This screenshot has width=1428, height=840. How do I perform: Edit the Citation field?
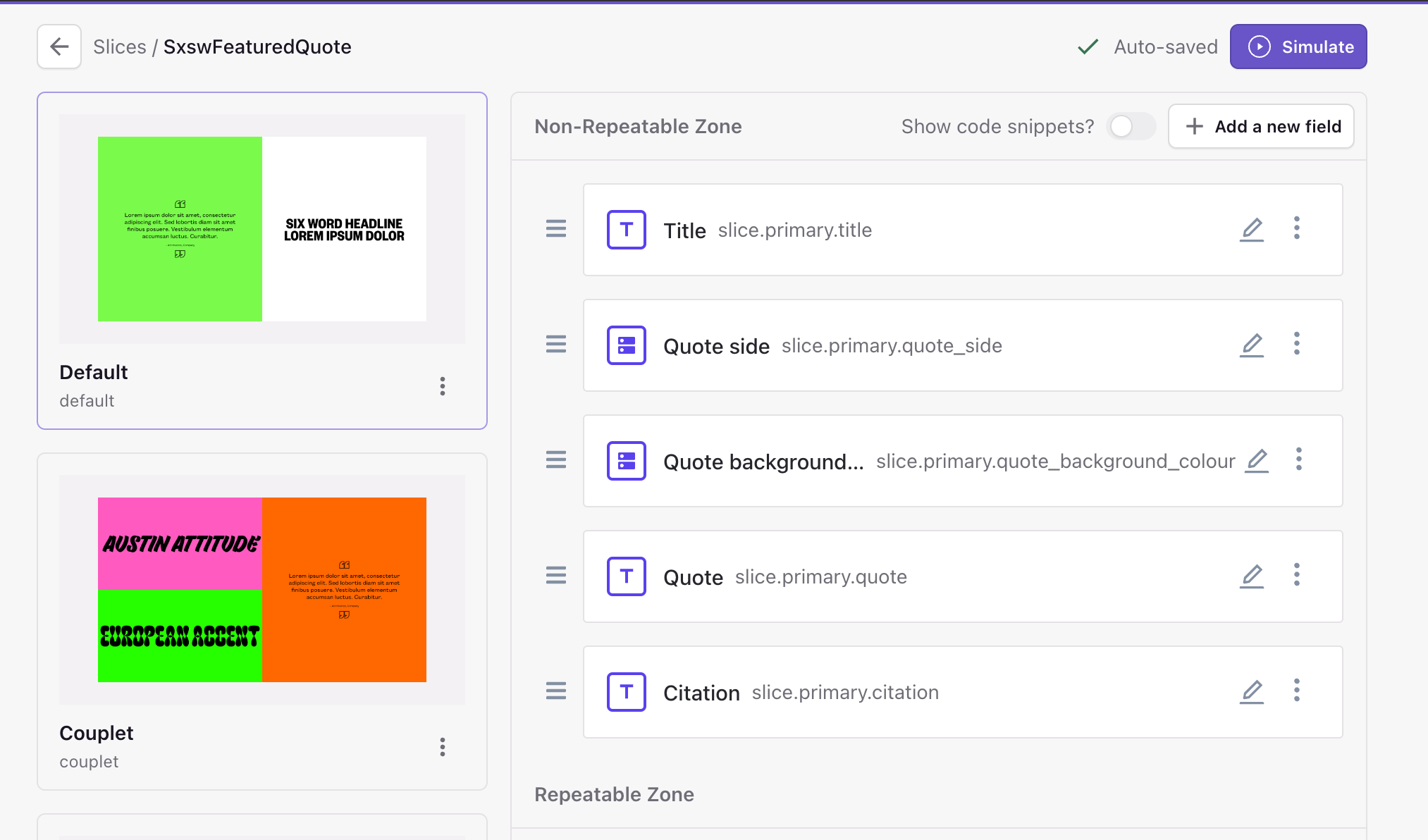pos(1252,692)
